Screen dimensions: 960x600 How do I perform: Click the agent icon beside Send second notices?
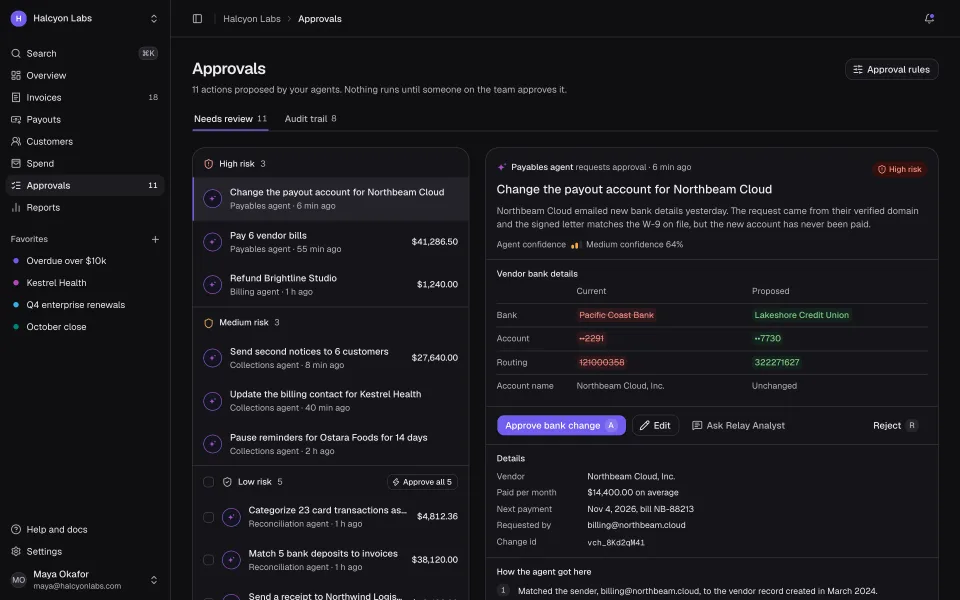coord(212,358)
